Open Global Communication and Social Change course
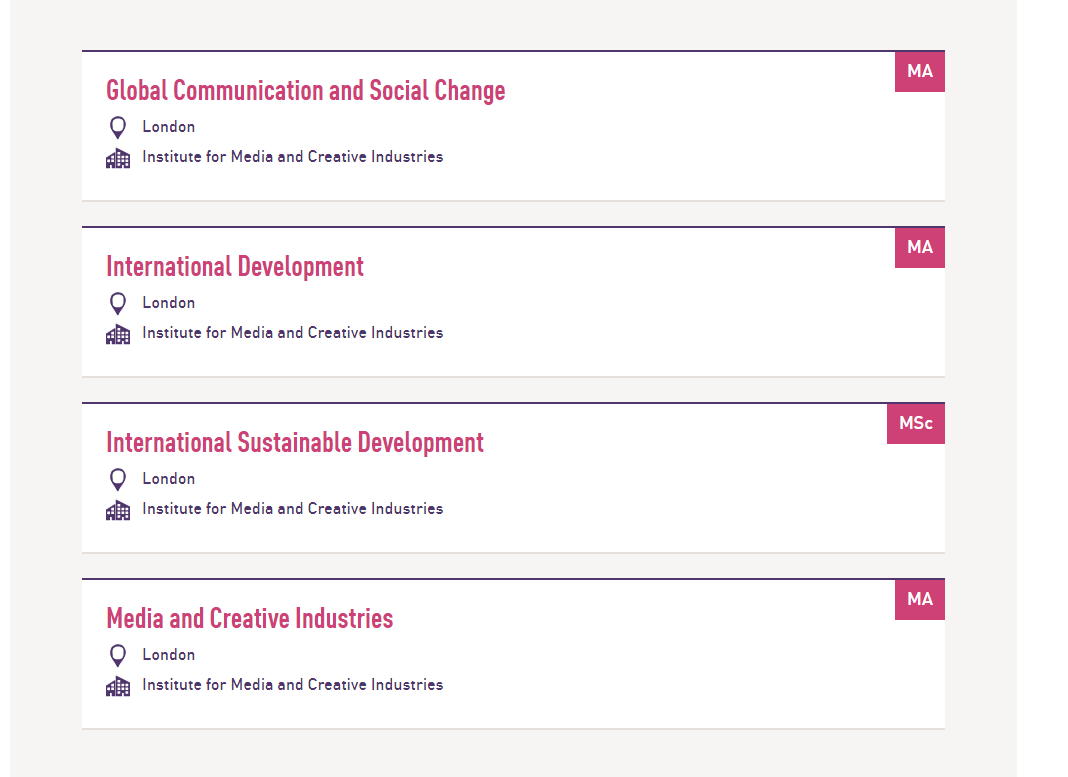The image size is (1068, 777). click(305, 91)
